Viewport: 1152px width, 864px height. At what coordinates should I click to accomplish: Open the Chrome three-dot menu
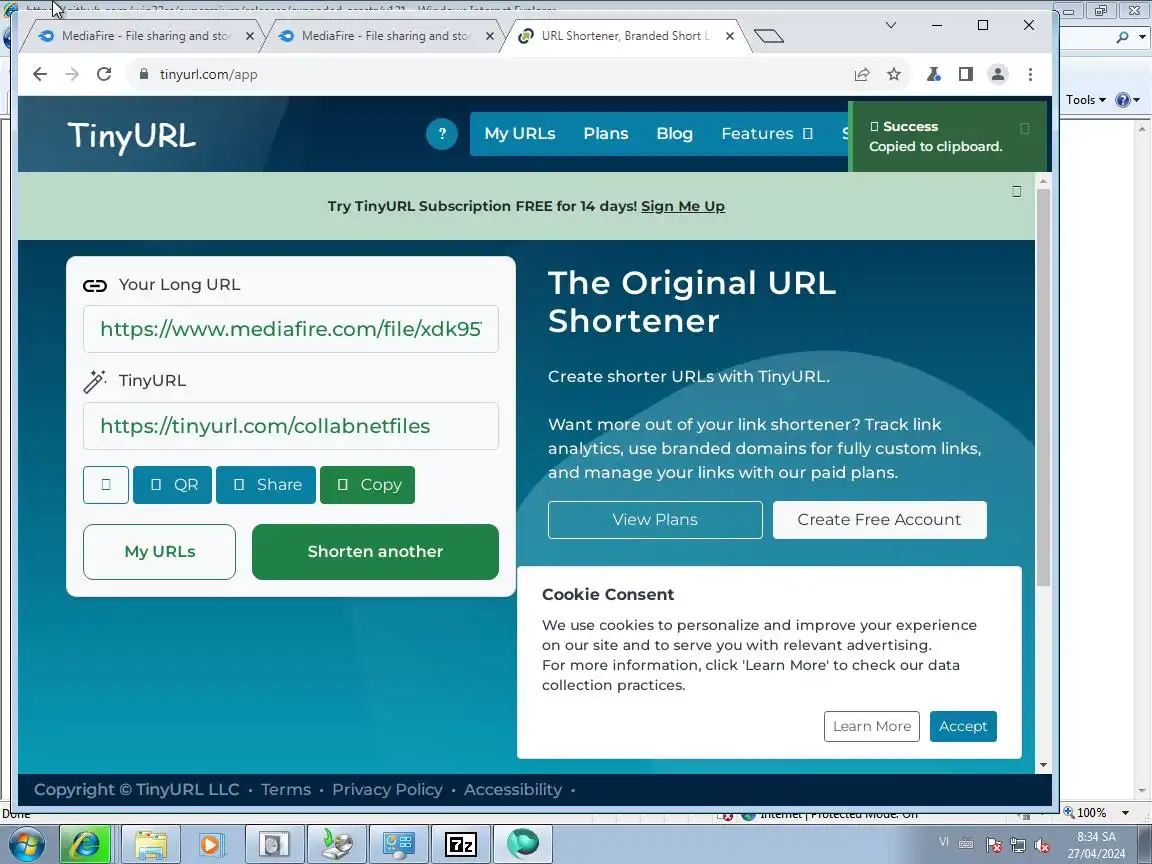(1030, 74)
